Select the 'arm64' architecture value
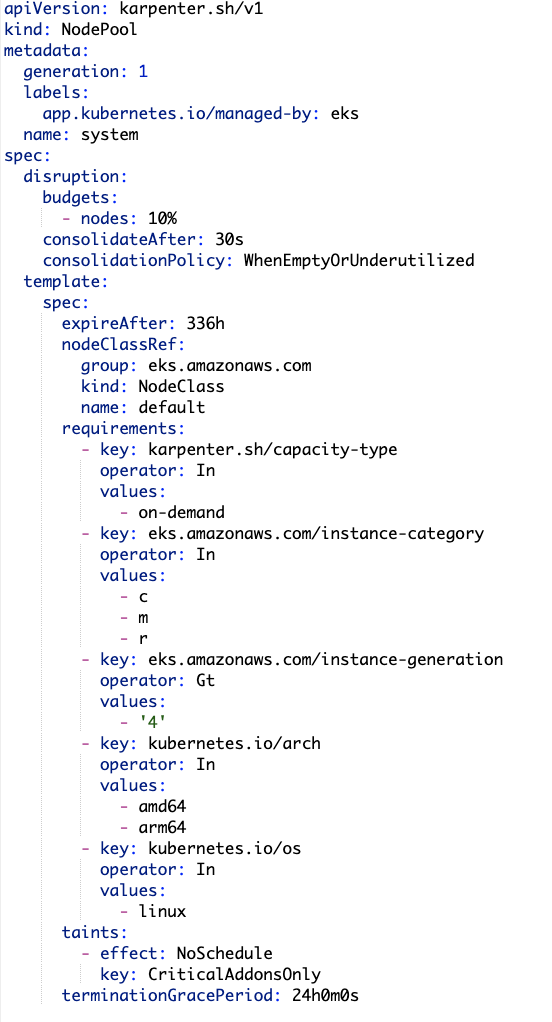This screenshot has height=1022, width=552. click(162, 827)
